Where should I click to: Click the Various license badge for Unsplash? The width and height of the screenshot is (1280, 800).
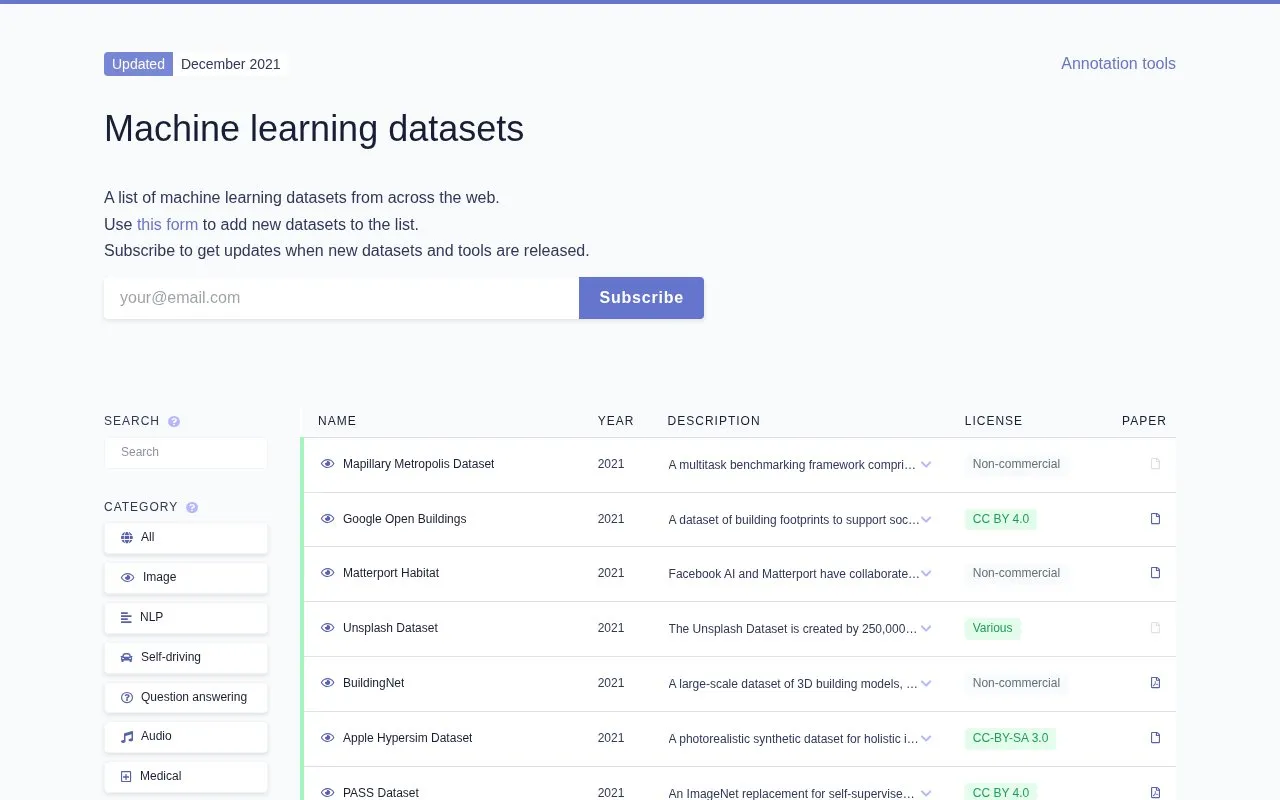pos(992,628)
